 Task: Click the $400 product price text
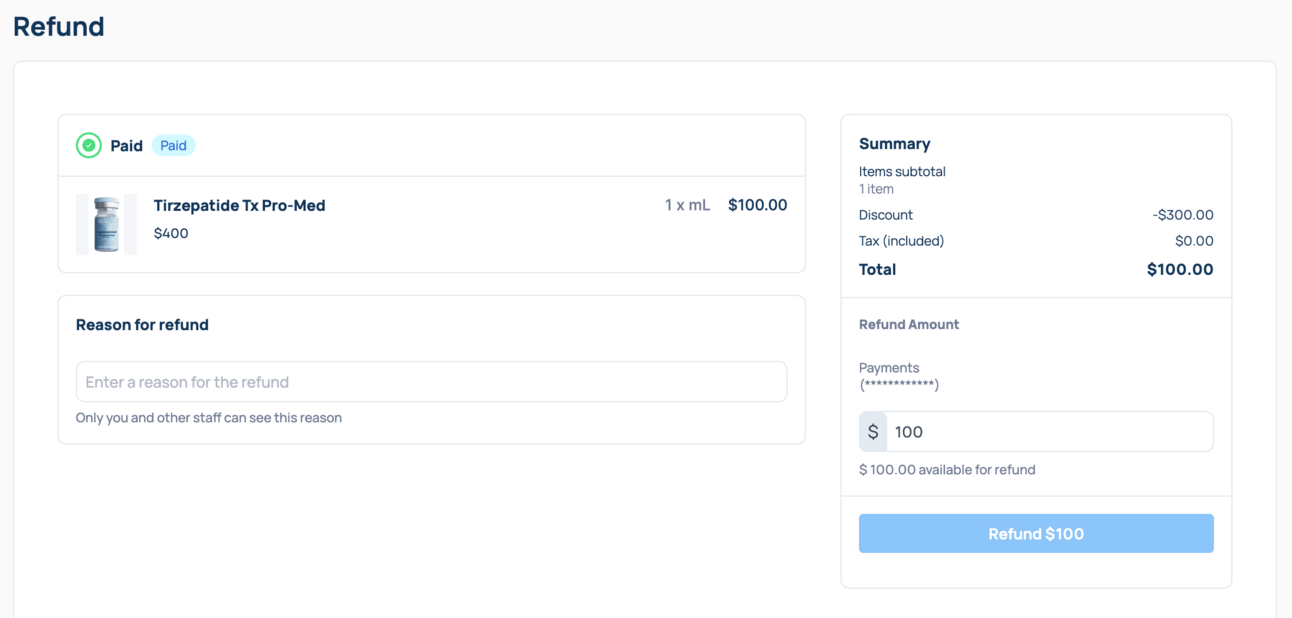point(171,234)
